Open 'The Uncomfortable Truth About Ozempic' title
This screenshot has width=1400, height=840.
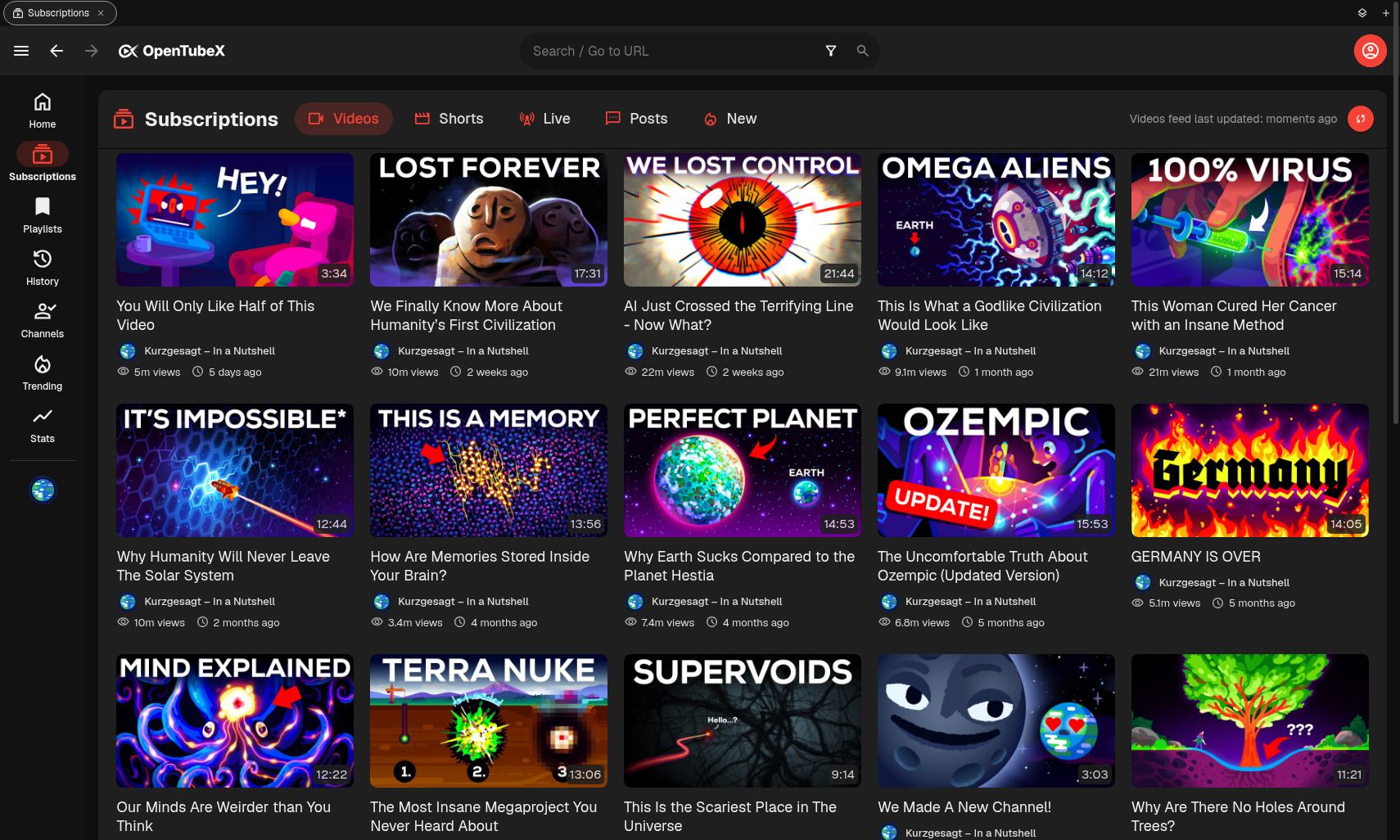[x=982, y=566]
